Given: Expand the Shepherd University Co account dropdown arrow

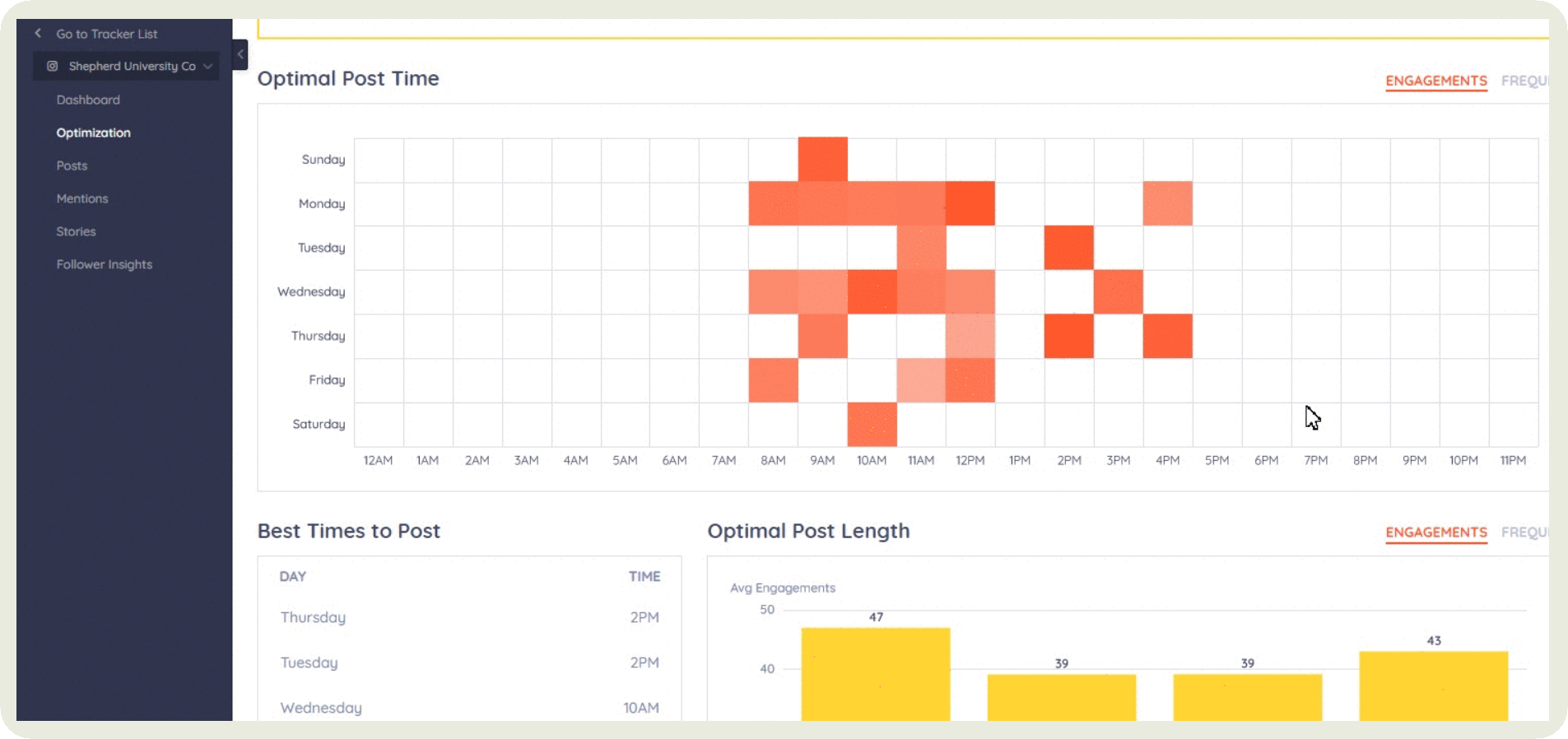Looking at the screenshot, I should pos(208,66).
